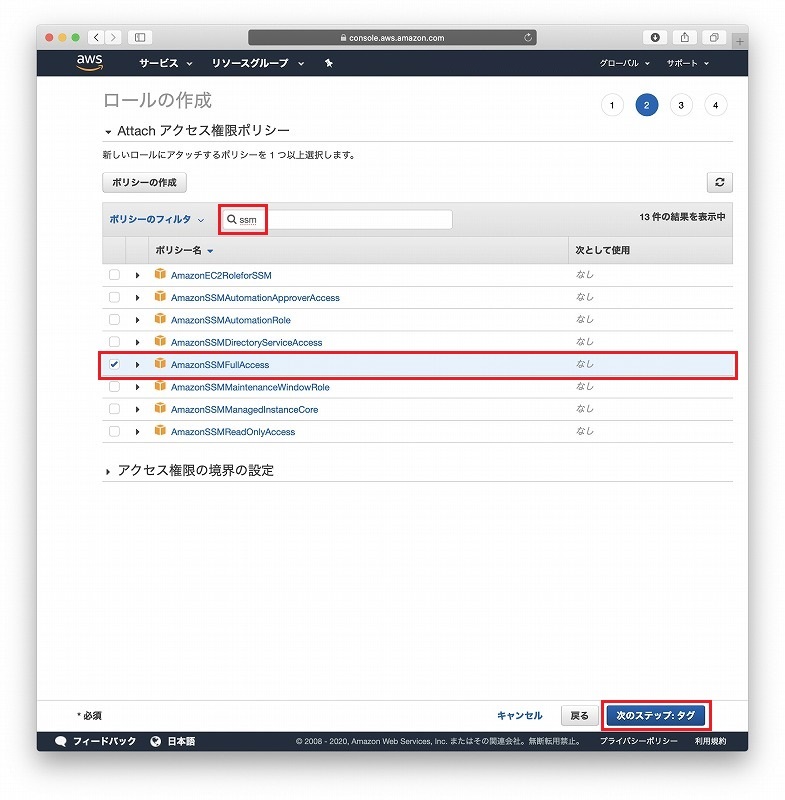Open the ポリシーのフィルタ dropdown

(157, 219)
